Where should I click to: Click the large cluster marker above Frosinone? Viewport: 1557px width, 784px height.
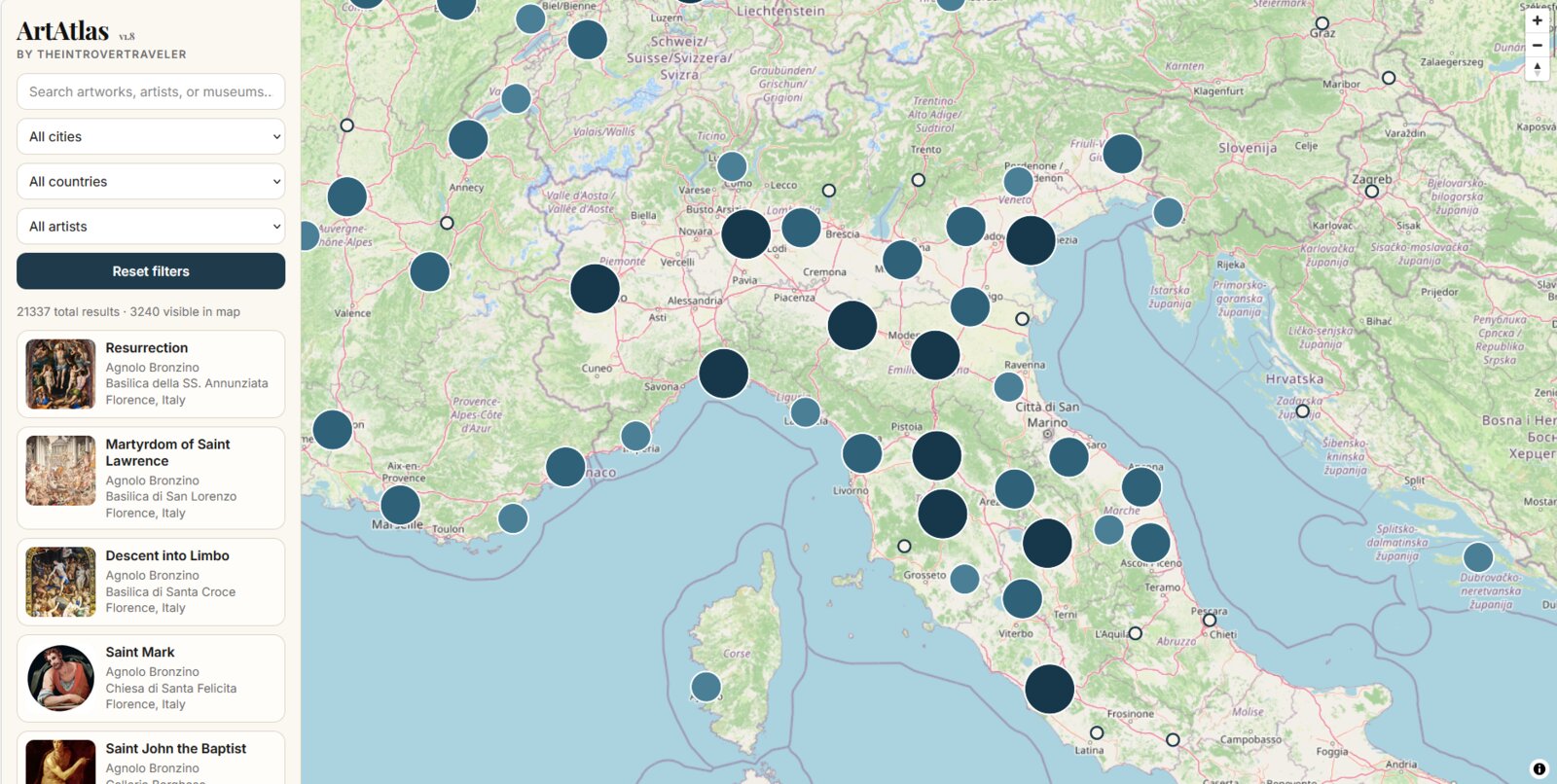[1049, 689]
